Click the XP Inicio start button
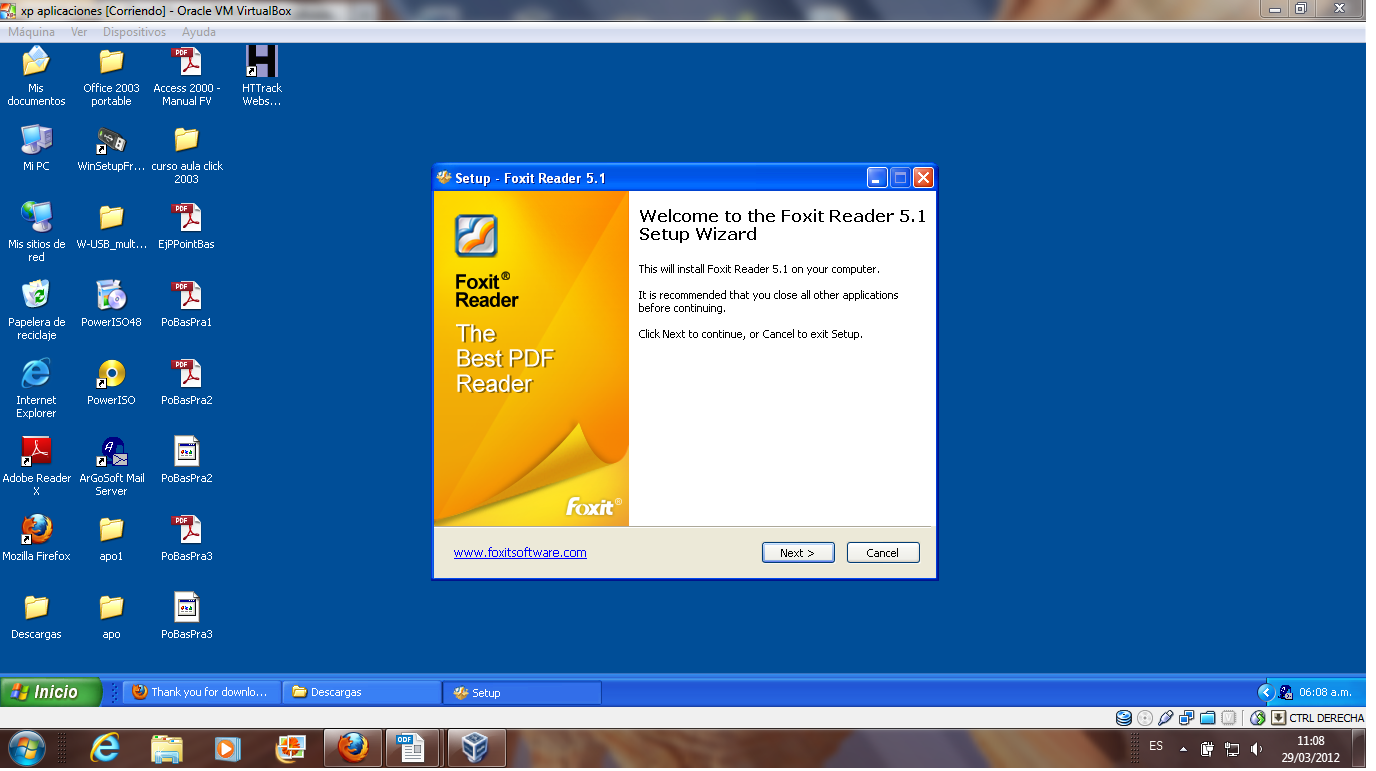The width and height of the screenshot is (1376, 771). tap(51, 692)
